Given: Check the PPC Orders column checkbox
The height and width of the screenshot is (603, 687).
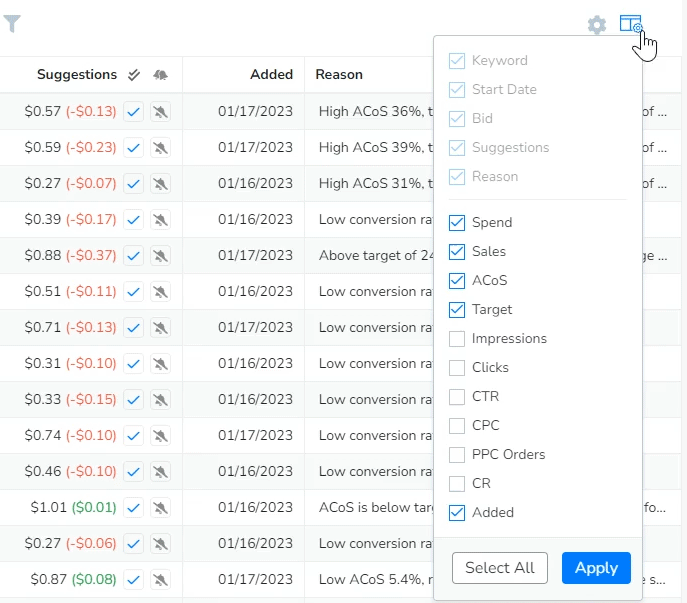Looking at the screenshot, I should coord(457,455).
